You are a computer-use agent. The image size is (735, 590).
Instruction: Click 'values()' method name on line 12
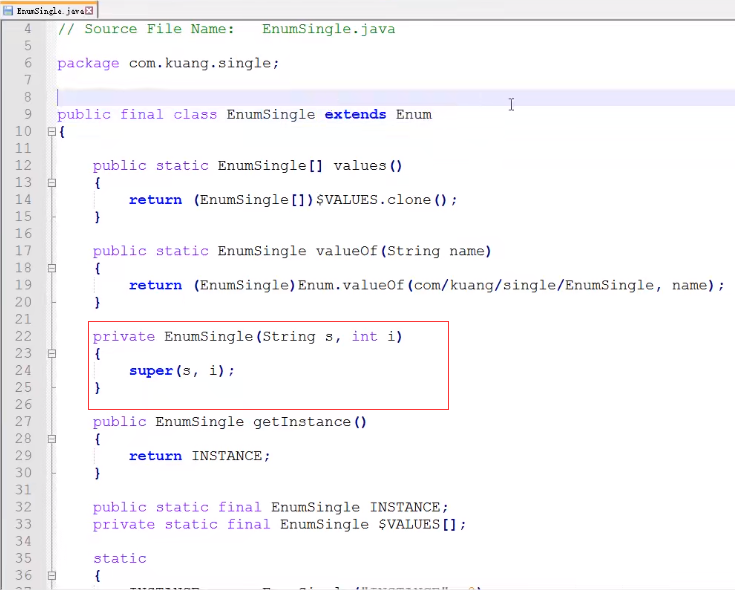368,166
